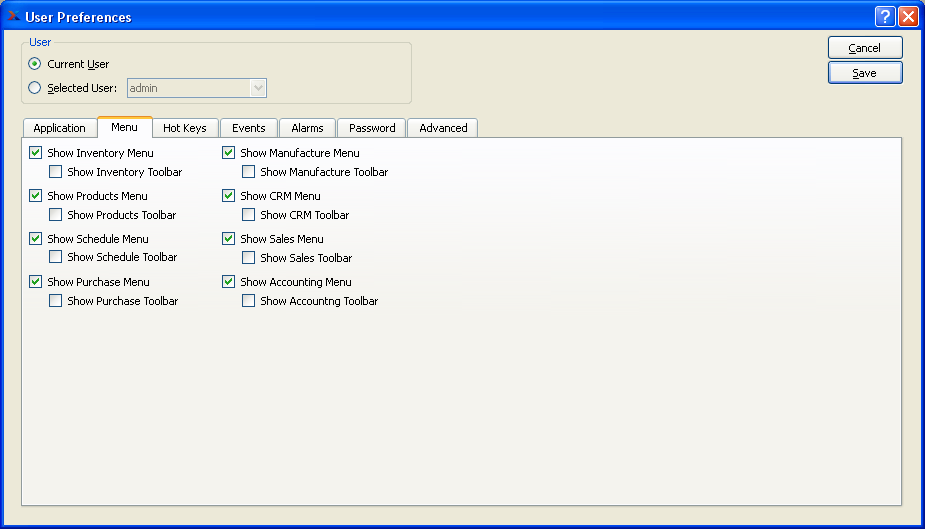Uncheck Show Manufacture Menu
This screenshot has height=529, width=925.
(228, 153)
